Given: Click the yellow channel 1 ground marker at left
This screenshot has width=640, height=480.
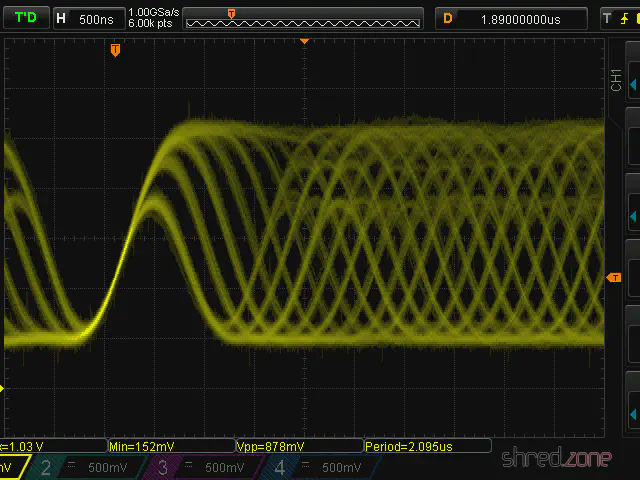Looking at the screenshot, I should (x=3, y=388).
